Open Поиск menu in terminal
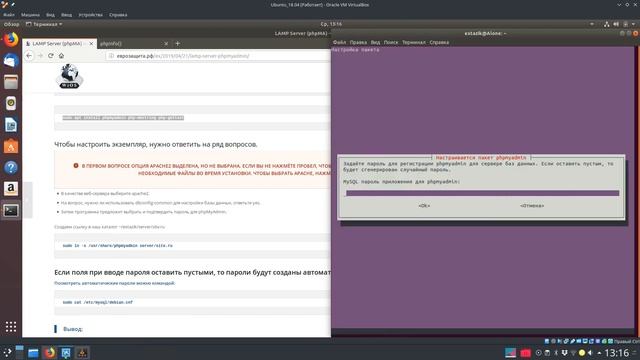Viewport: 640px width, 360px height. [x=391, y=42]
